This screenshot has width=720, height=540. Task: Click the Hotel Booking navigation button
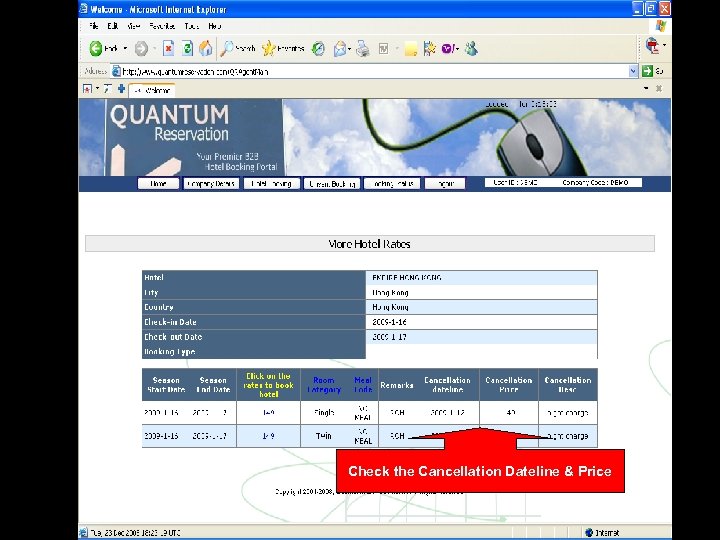coord(271,184)
